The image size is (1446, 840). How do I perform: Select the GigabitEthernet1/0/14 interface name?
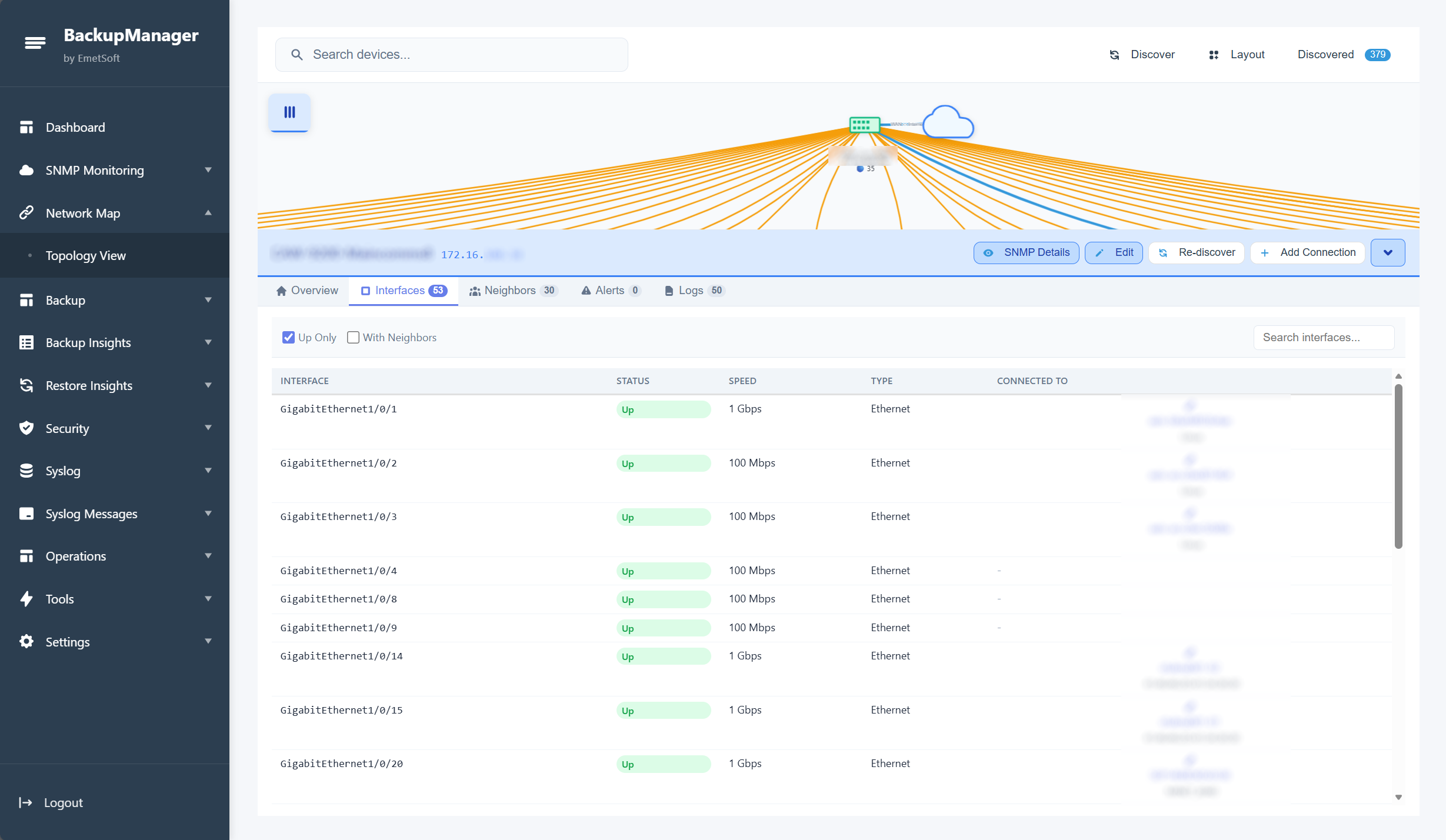coord(342,656)
